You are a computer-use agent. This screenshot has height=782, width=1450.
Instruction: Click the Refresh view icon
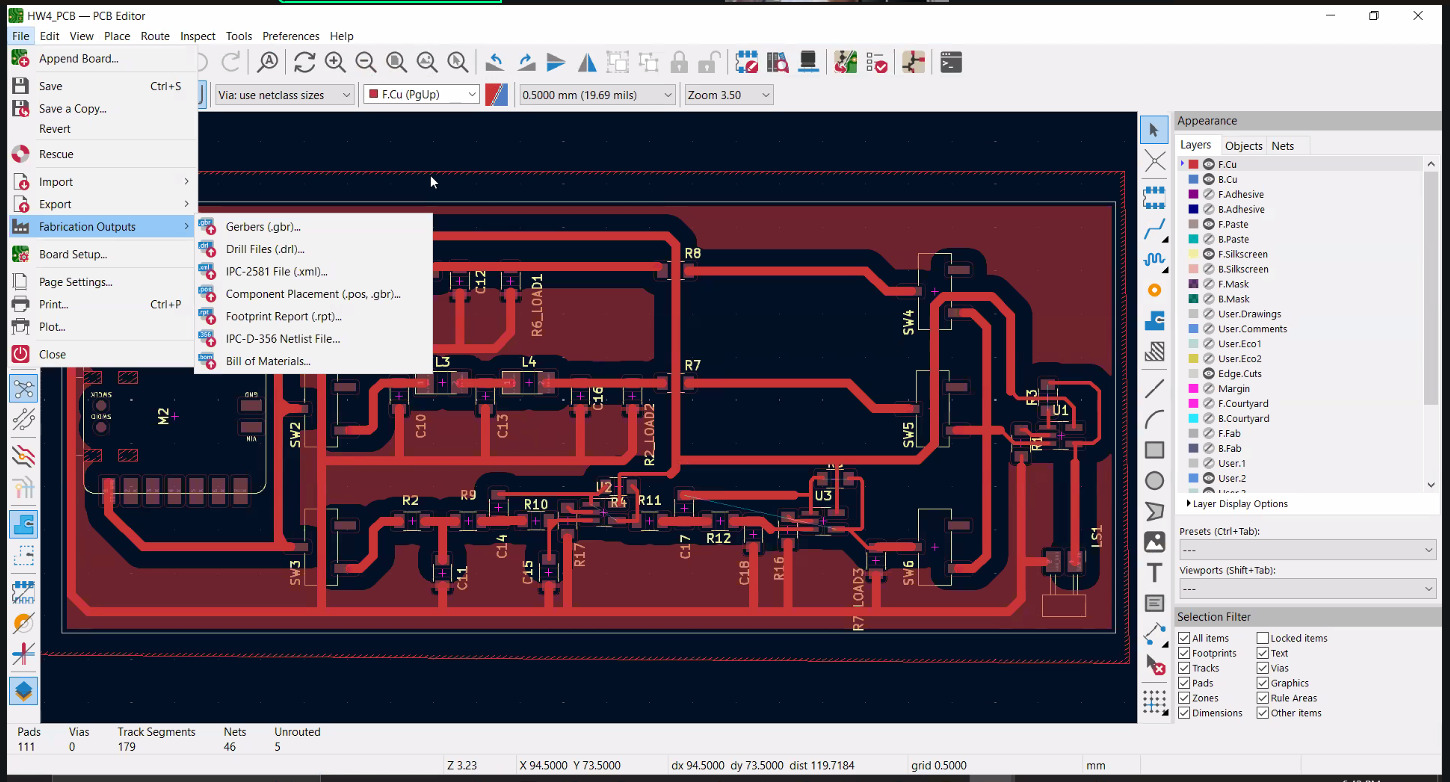[304, 63]
